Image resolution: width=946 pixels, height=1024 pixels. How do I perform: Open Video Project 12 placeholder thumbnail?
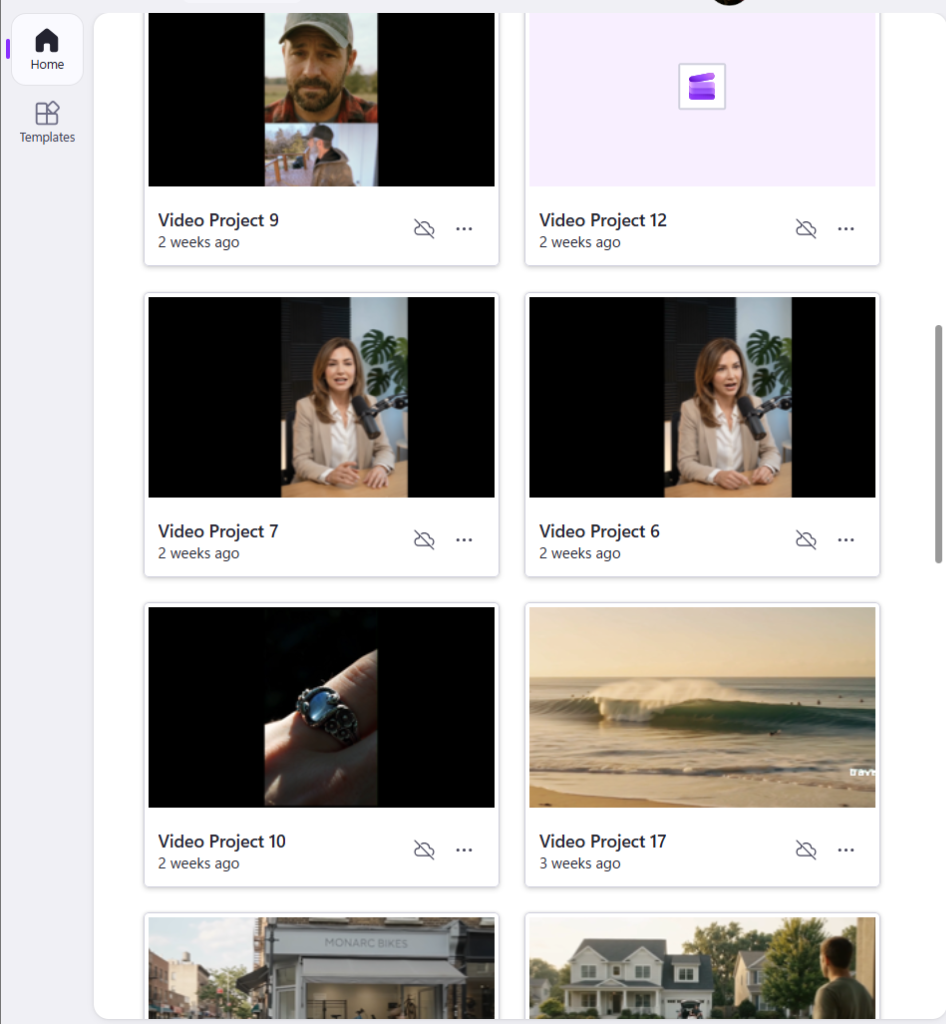pyautogui.click(x=702, y=99)
